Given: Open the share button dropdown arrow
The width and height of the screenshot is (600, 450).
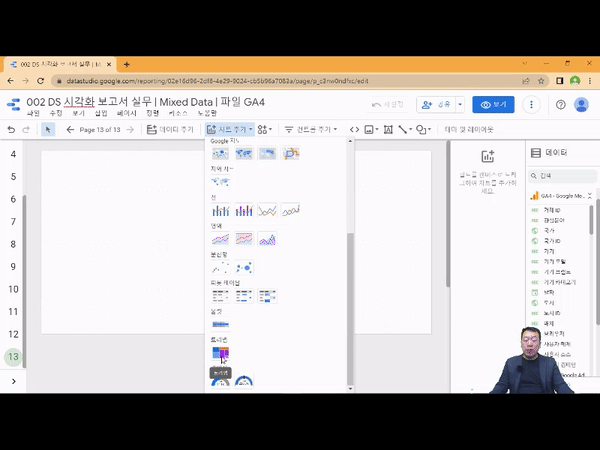Looking at the screenshot, I should [x=460, y=104].
